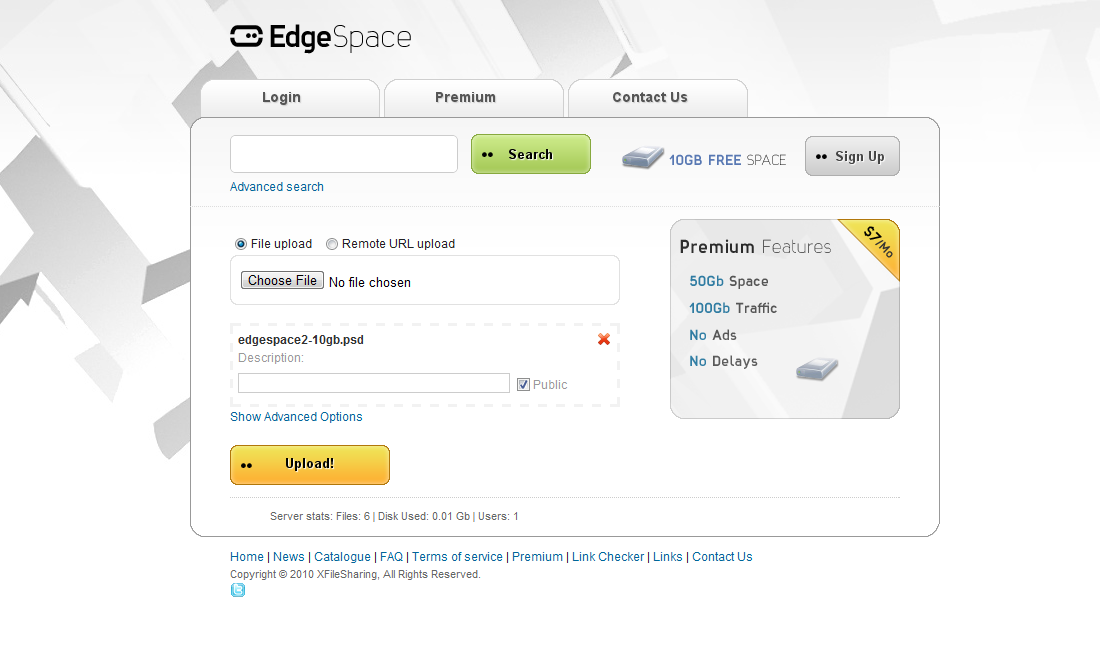The height and width of the screenshot is (655, 1100).
Task: Expand Show Advanced Options
Action: [296, 417]
